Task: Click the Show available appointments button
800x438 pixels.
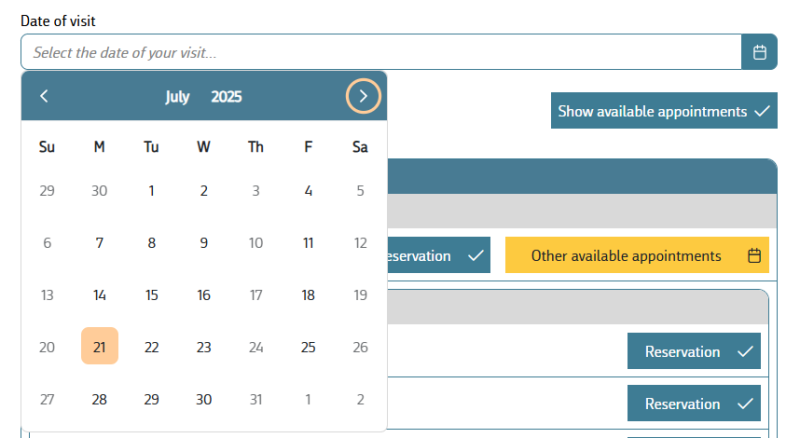Action: click(664, 111)
